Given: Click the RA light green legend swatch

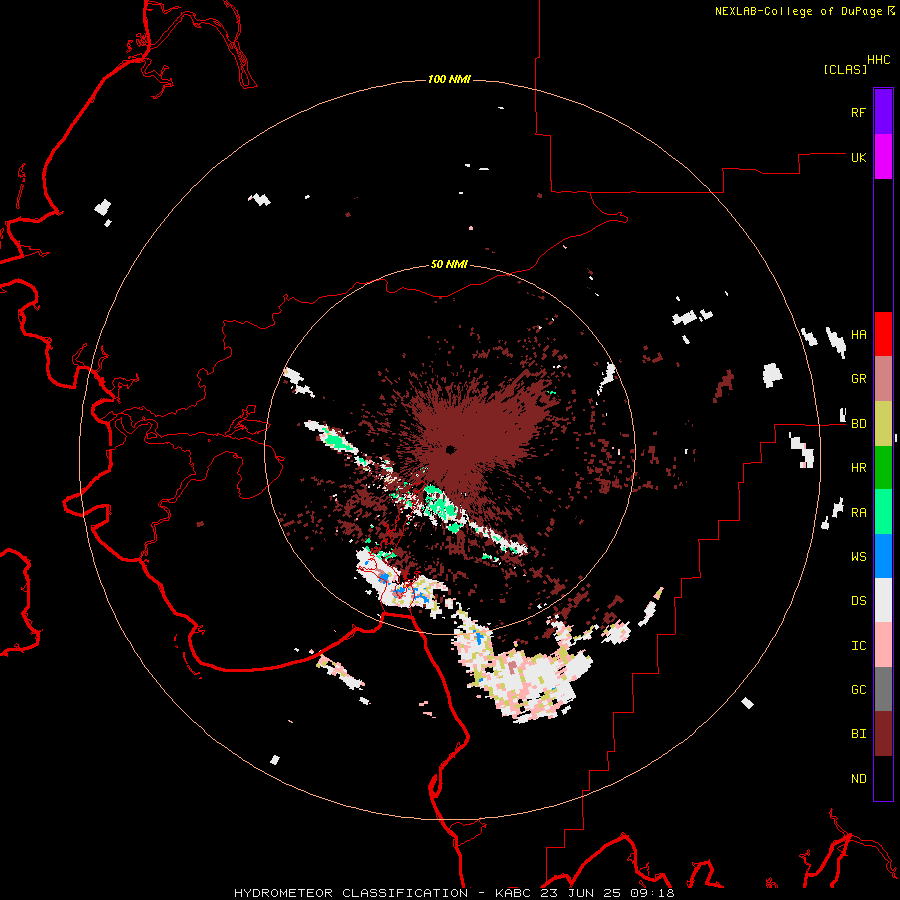Looking at the screenshot, I should [x=883, y=512].
